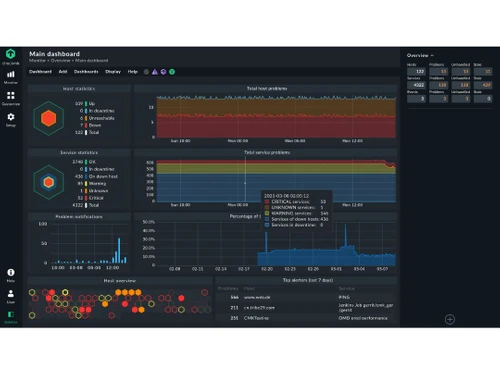The height and width of the screenshot is (375, 500).
Task: Click the Jenkins Job service entry
Action: pyautogui.click(x=366, y=307)
